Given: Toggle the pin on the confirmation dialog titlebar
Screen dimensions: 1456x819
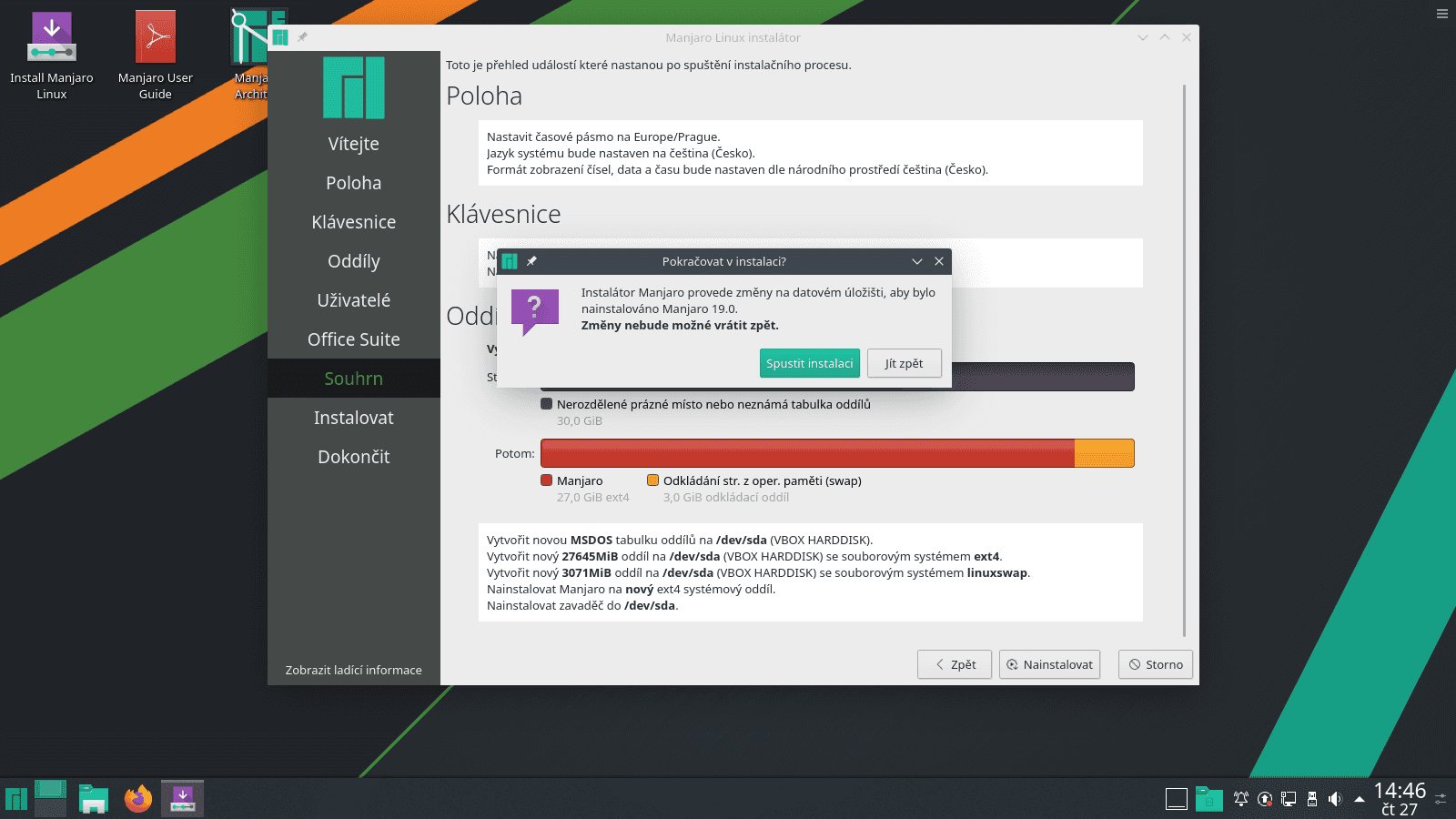Looking at the screenshot, I should click(x=532, y=261).
